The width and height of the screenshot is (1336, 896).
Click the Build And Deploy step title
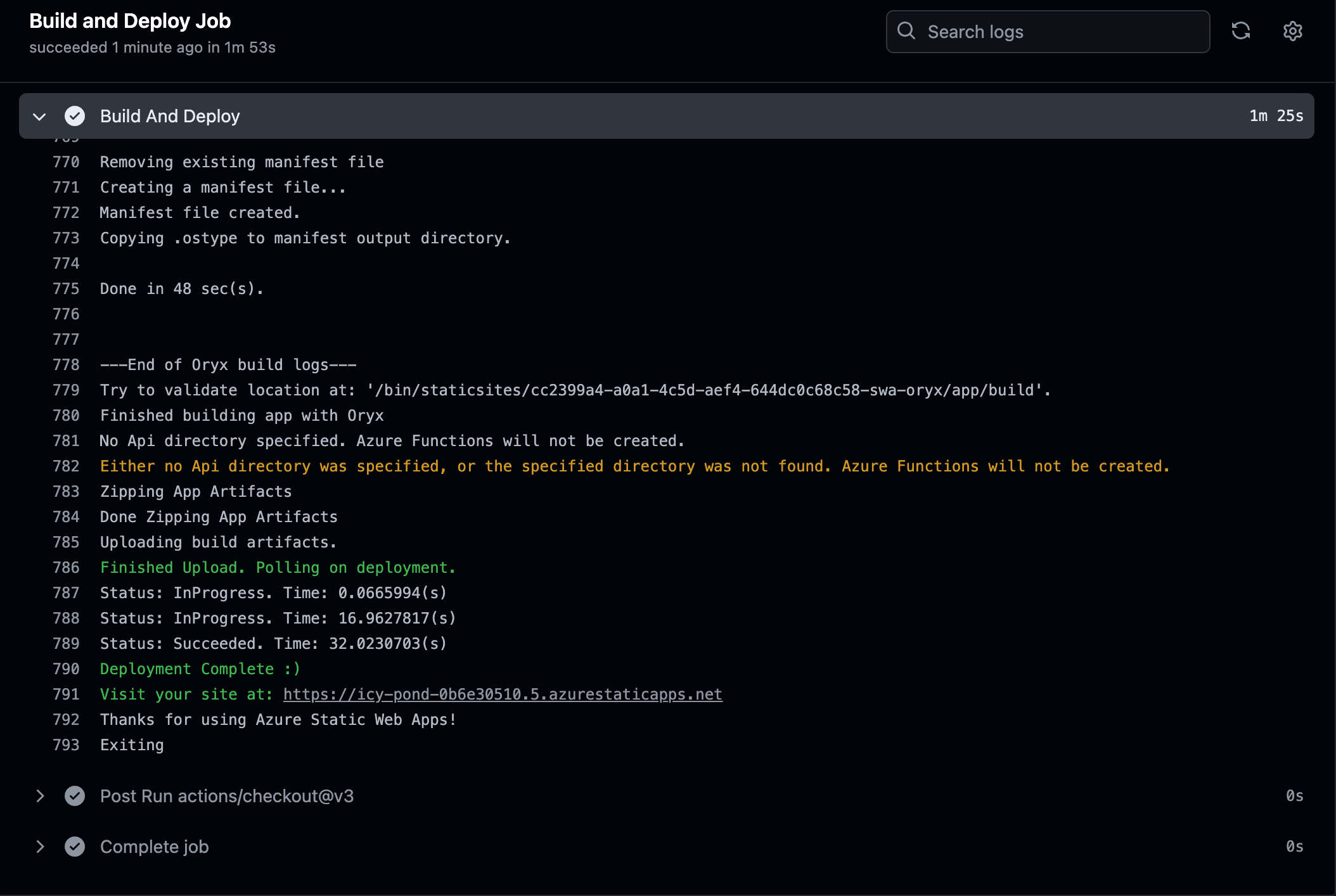170,116
